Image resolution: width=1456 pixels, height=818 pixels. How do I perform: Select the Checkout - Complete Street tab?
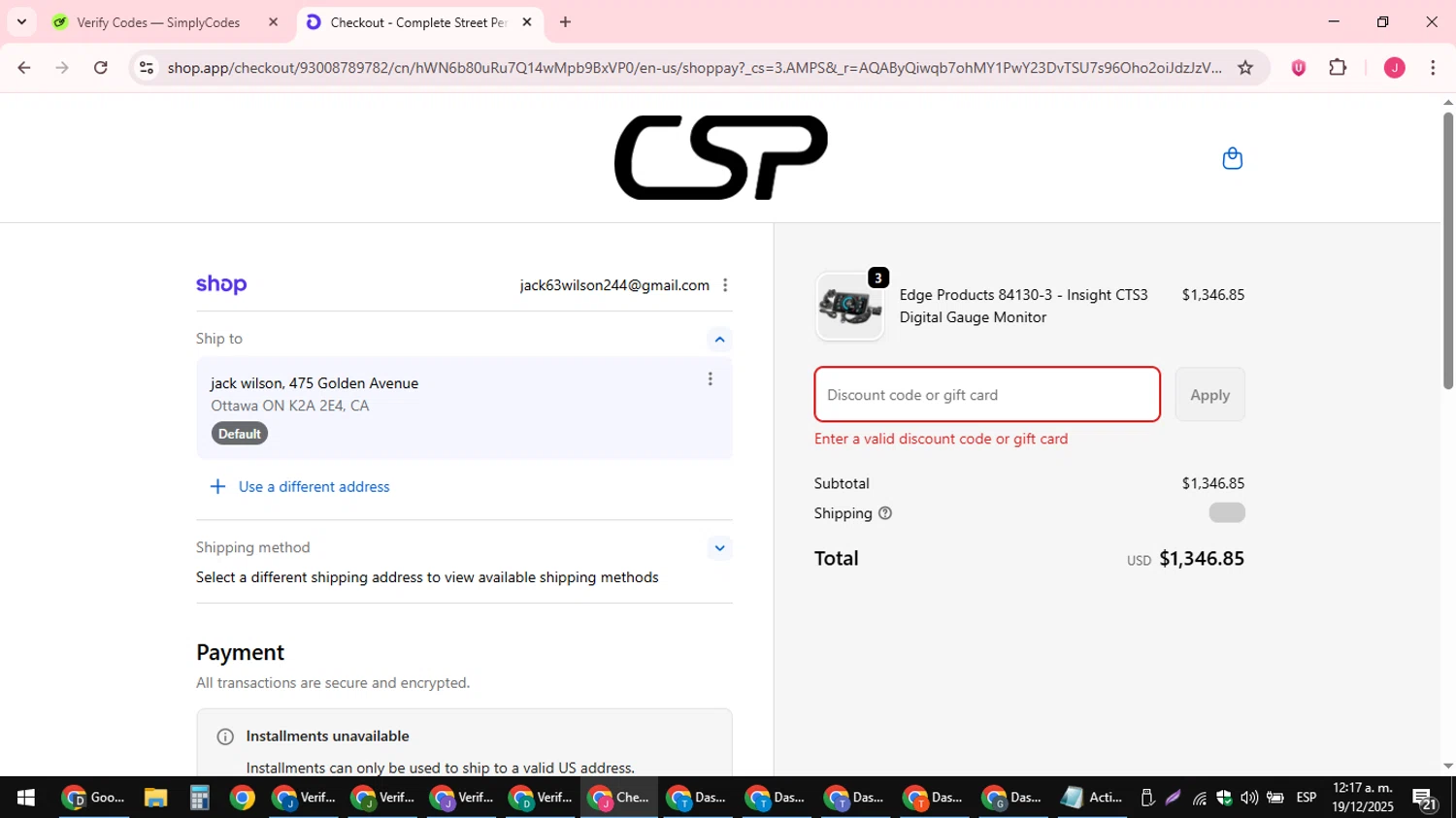click(420, 21)
